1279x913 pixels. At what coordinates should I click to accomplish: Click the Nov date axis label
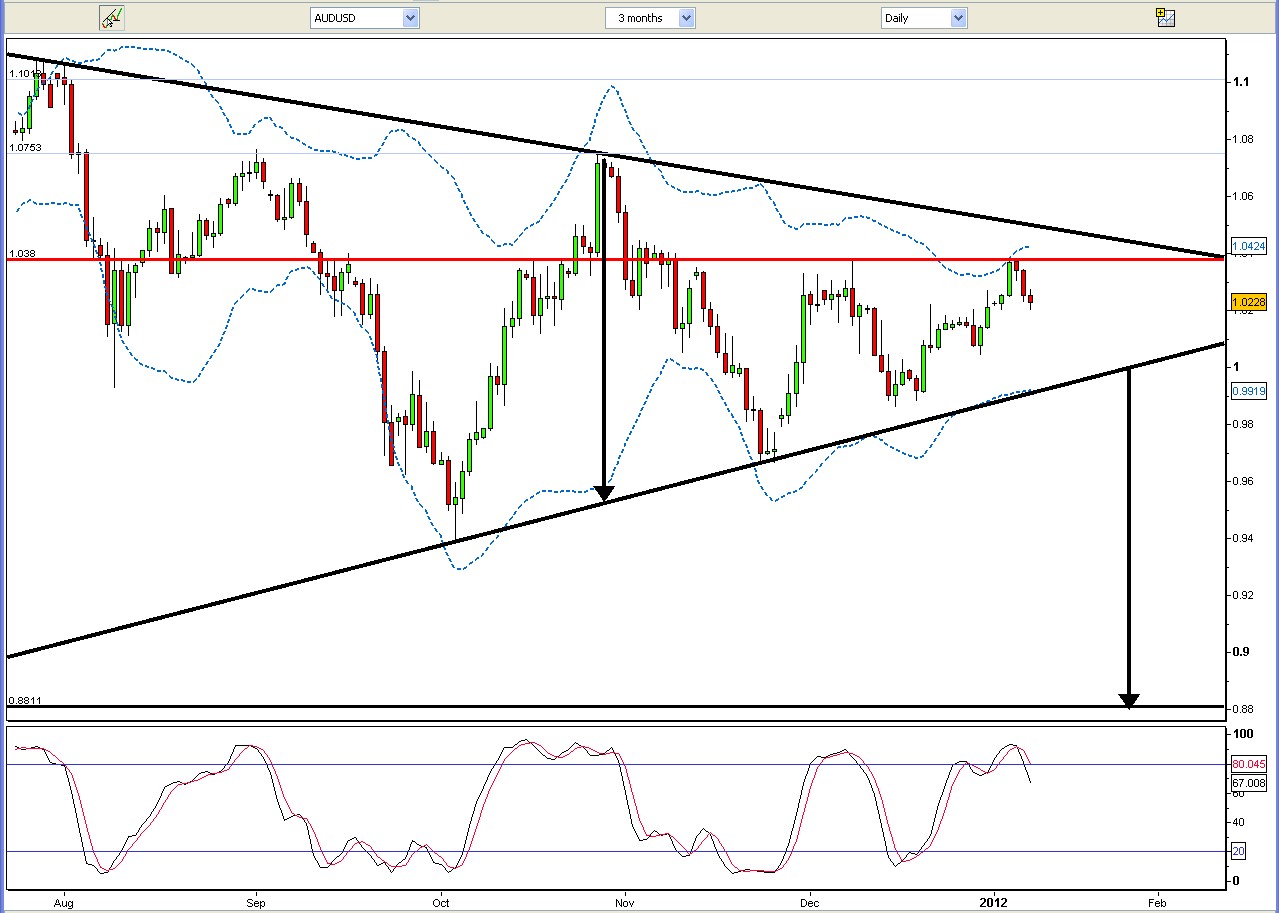625,901
